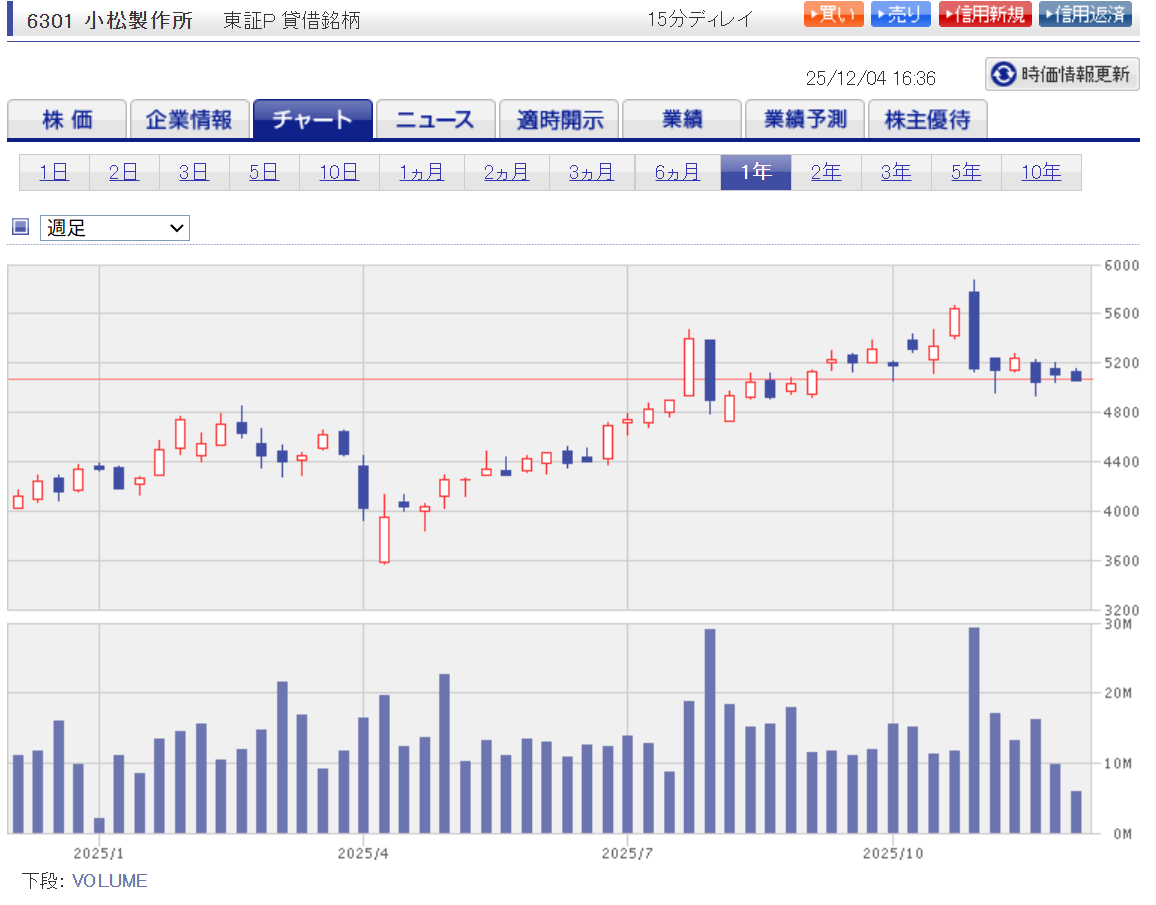Click the small blue square icon beside 週足

click(x=20, y=227)
